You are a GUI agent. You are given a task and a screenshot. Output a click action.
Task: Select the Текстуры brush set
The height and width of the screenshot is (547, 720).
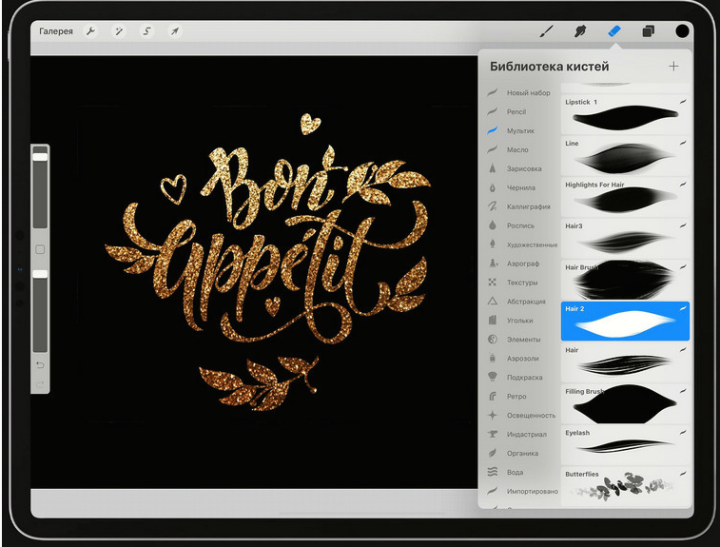[522, 283]
